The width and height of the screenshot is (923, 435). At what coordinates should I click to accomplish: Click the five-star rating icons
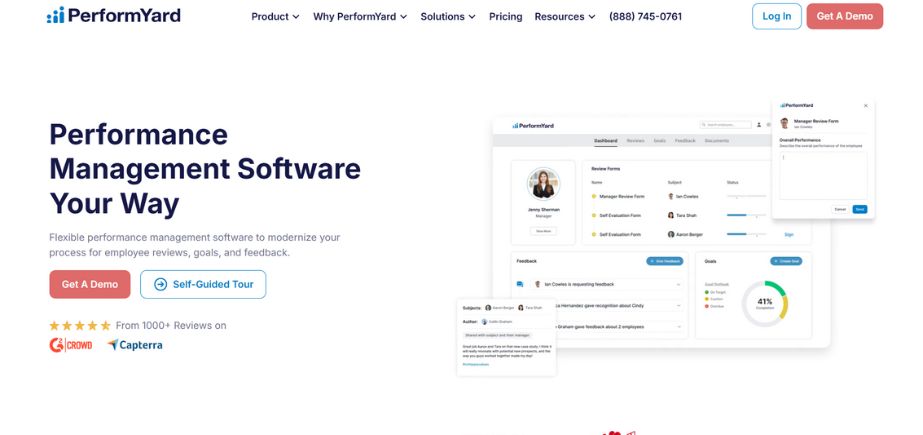pyautogui.click(x=79, y=326)
